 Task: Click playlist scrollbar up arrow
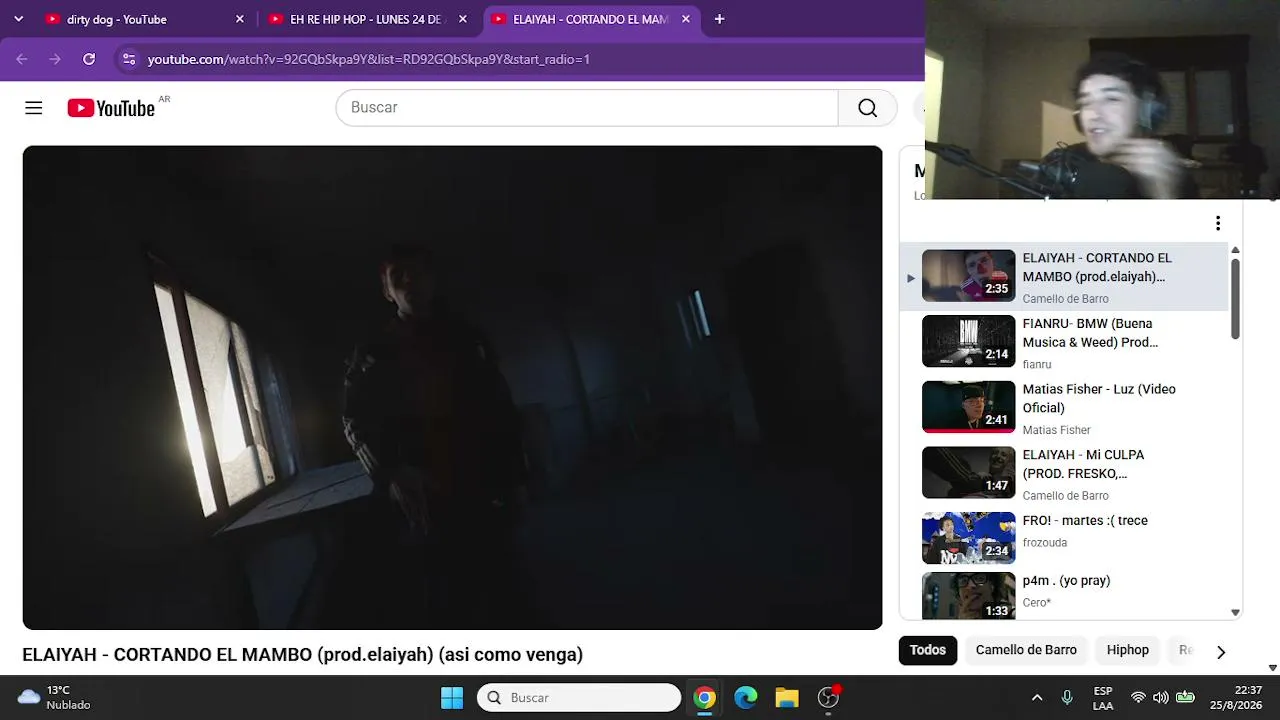tap(1236, 250)
